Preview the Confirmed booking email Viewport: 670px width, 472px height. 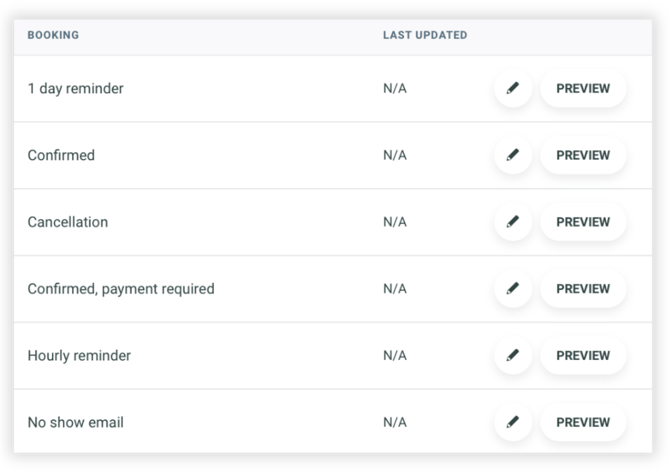pos(583,155)
